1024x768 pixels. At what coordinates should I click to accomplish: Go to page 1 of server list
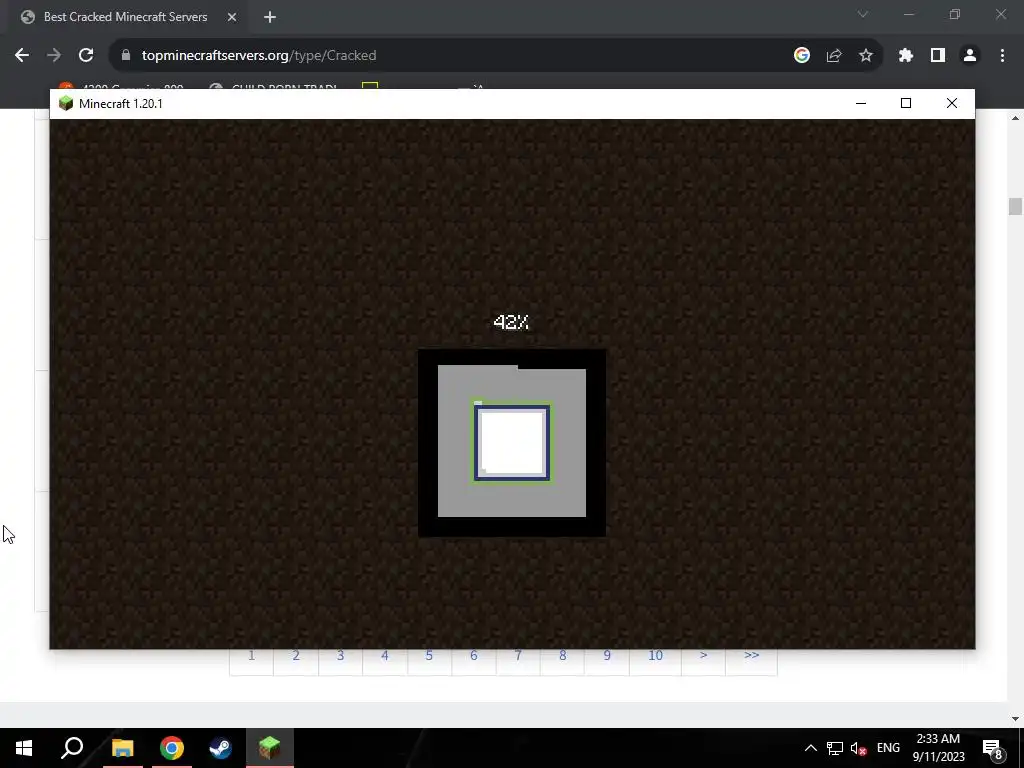click(251, 656)
